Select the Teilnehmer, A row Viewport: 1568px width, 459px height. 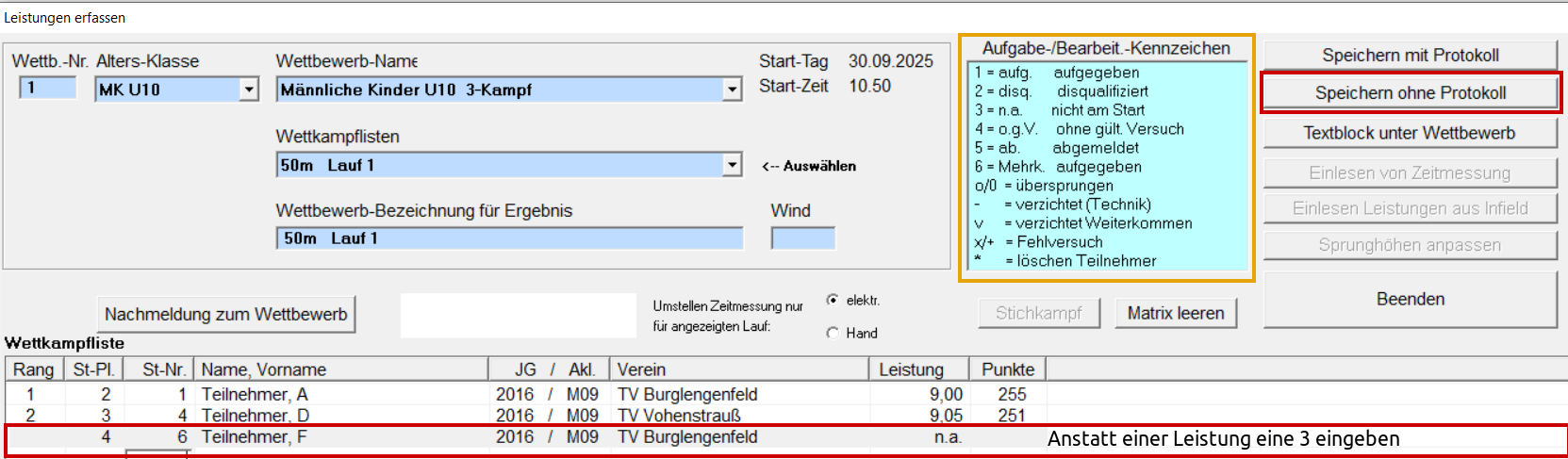tap(255, 394)
